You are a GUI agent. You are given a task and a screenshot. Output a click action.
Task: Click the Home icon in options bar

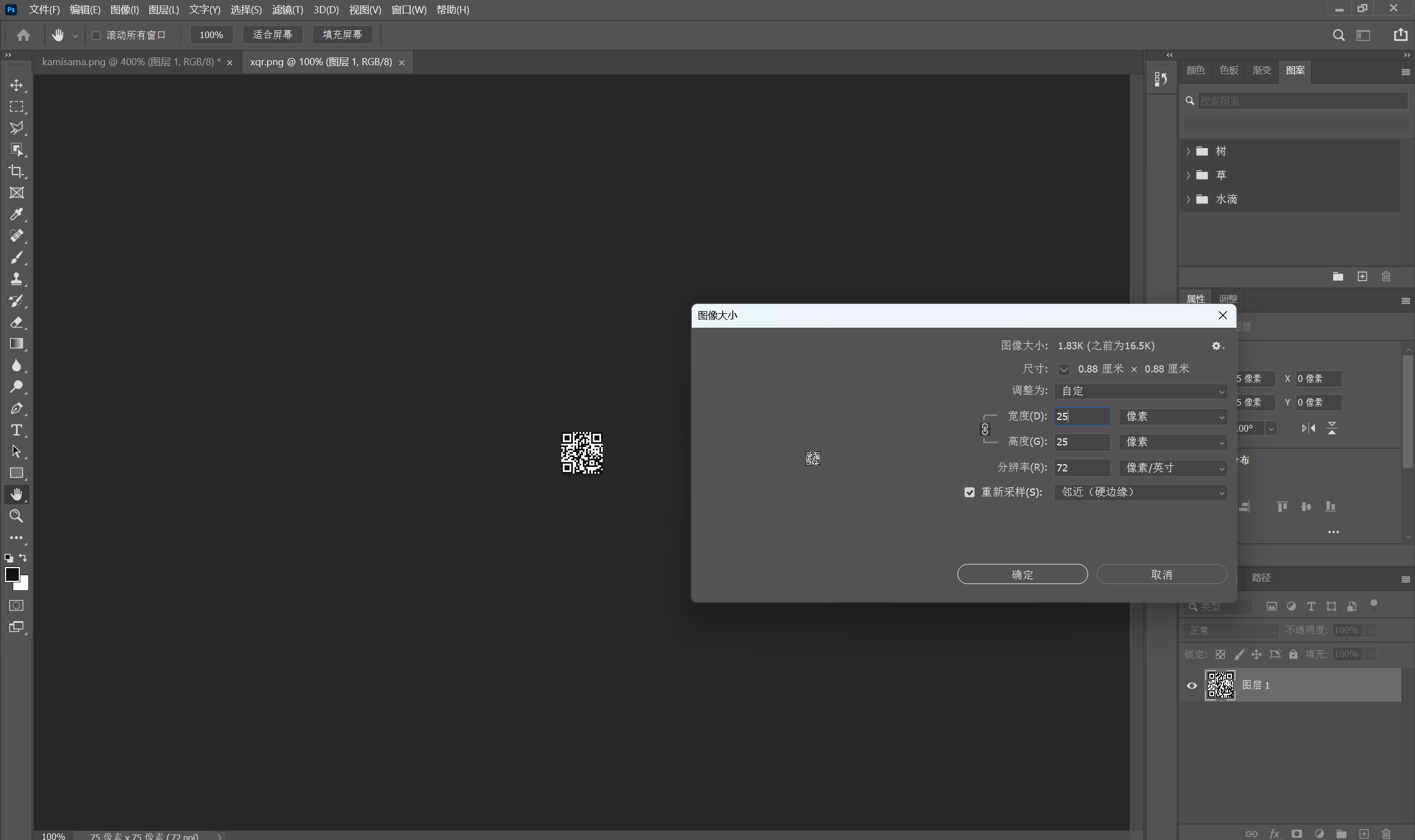click(23, 35)
